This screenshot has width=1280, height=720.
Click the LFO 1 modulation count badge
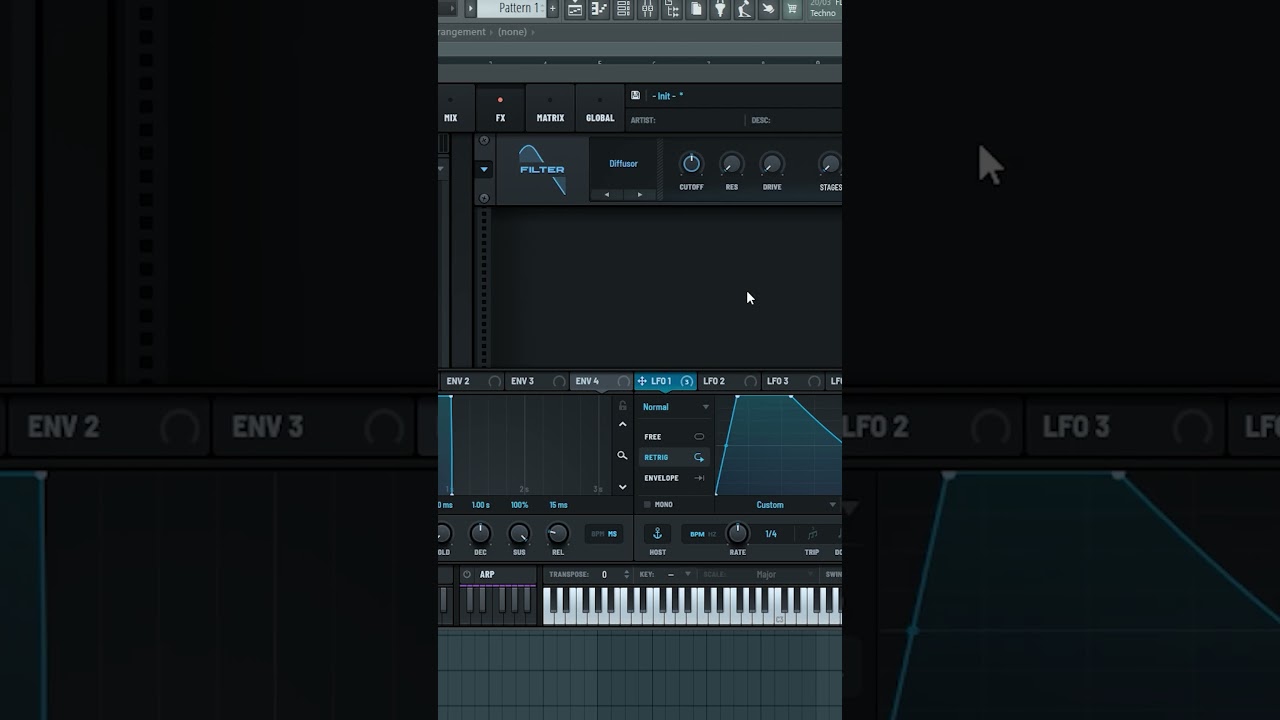[686, 381]
